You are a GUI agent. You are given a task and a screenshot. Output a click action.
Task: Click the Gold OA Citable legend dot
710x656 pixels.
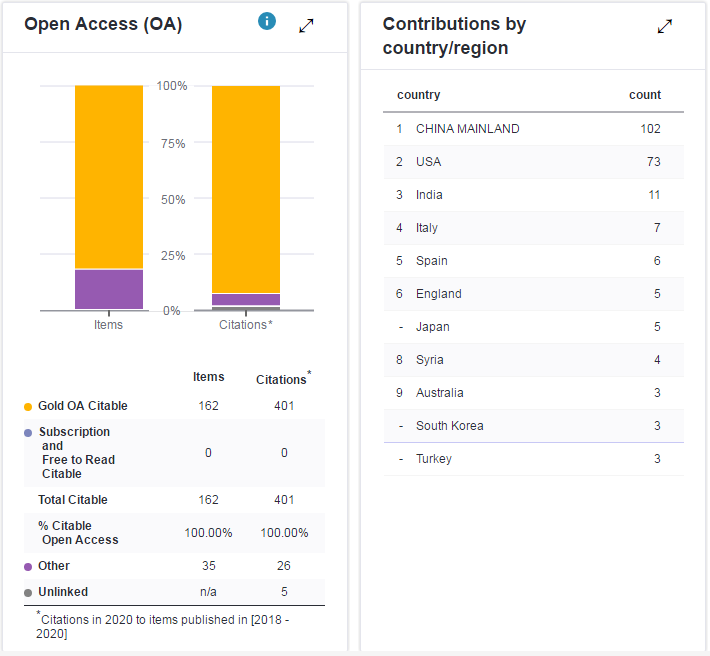(x=28, y=407)
